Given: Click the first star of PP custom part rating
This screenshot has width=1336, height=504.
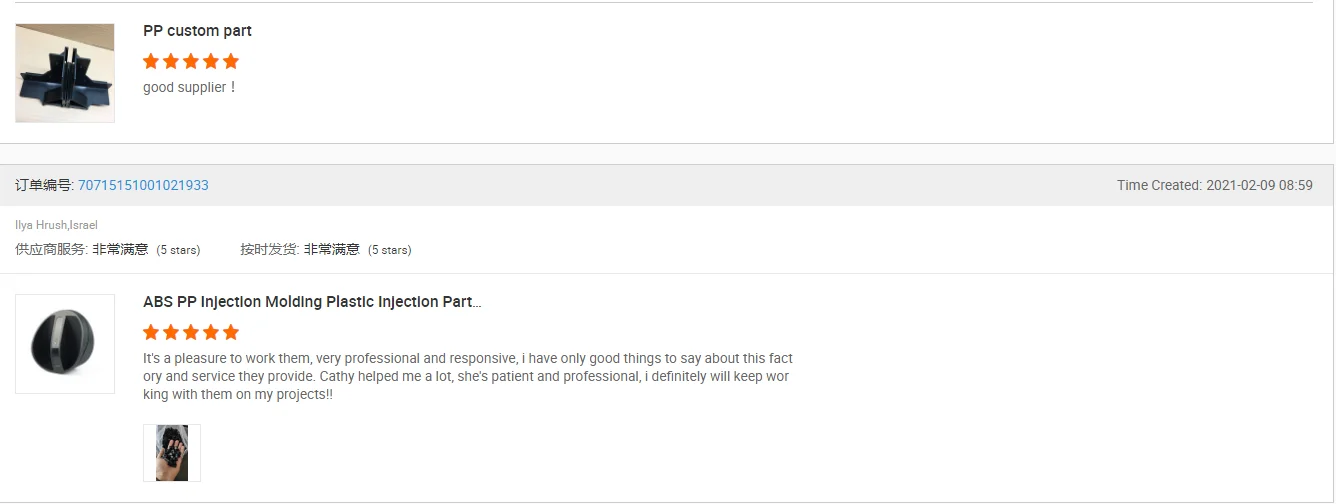Looking at the screenshot, I should [151, 61].
